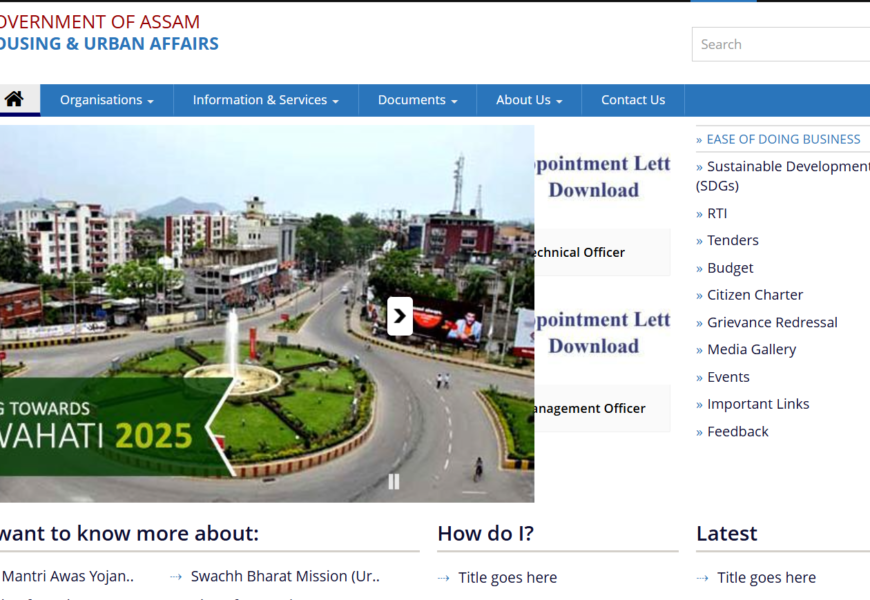Click the Feedback link in sidebar
This screenshot has height=600, width=870.
click(737, 431)
